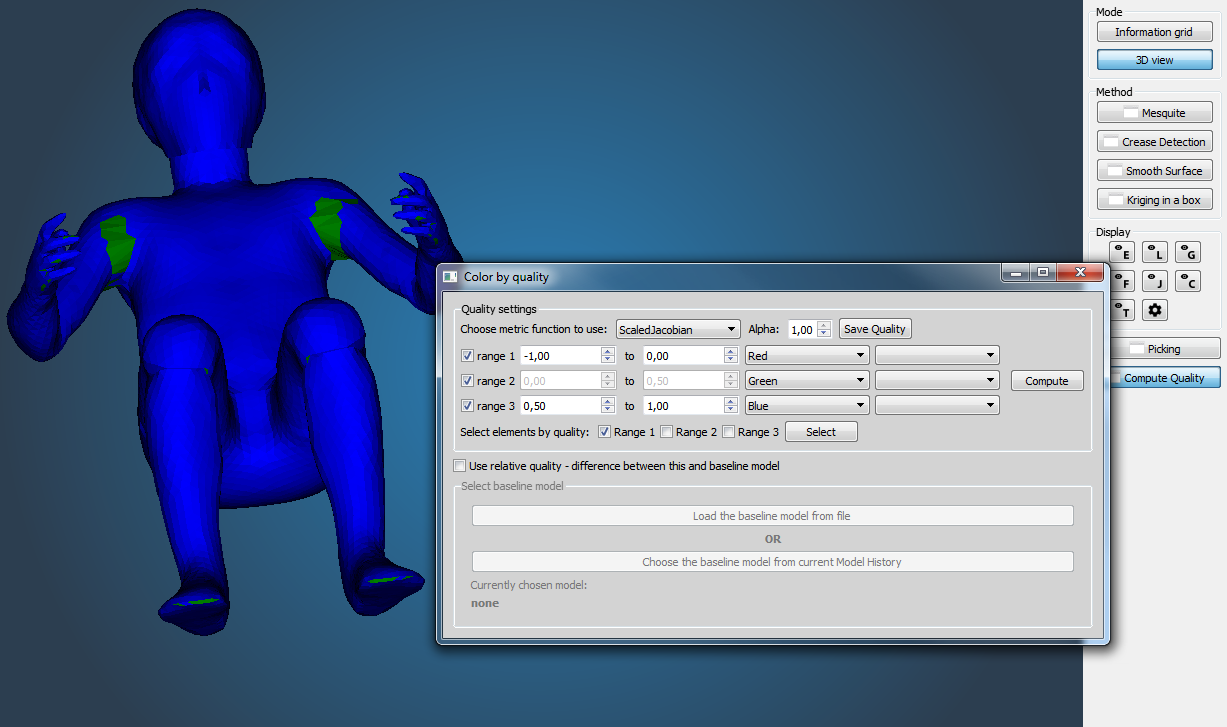The height and width of the screenshot is (727, 1227).
Task: Focus the range 3 lower bound field
Action: tap(568, 406)
